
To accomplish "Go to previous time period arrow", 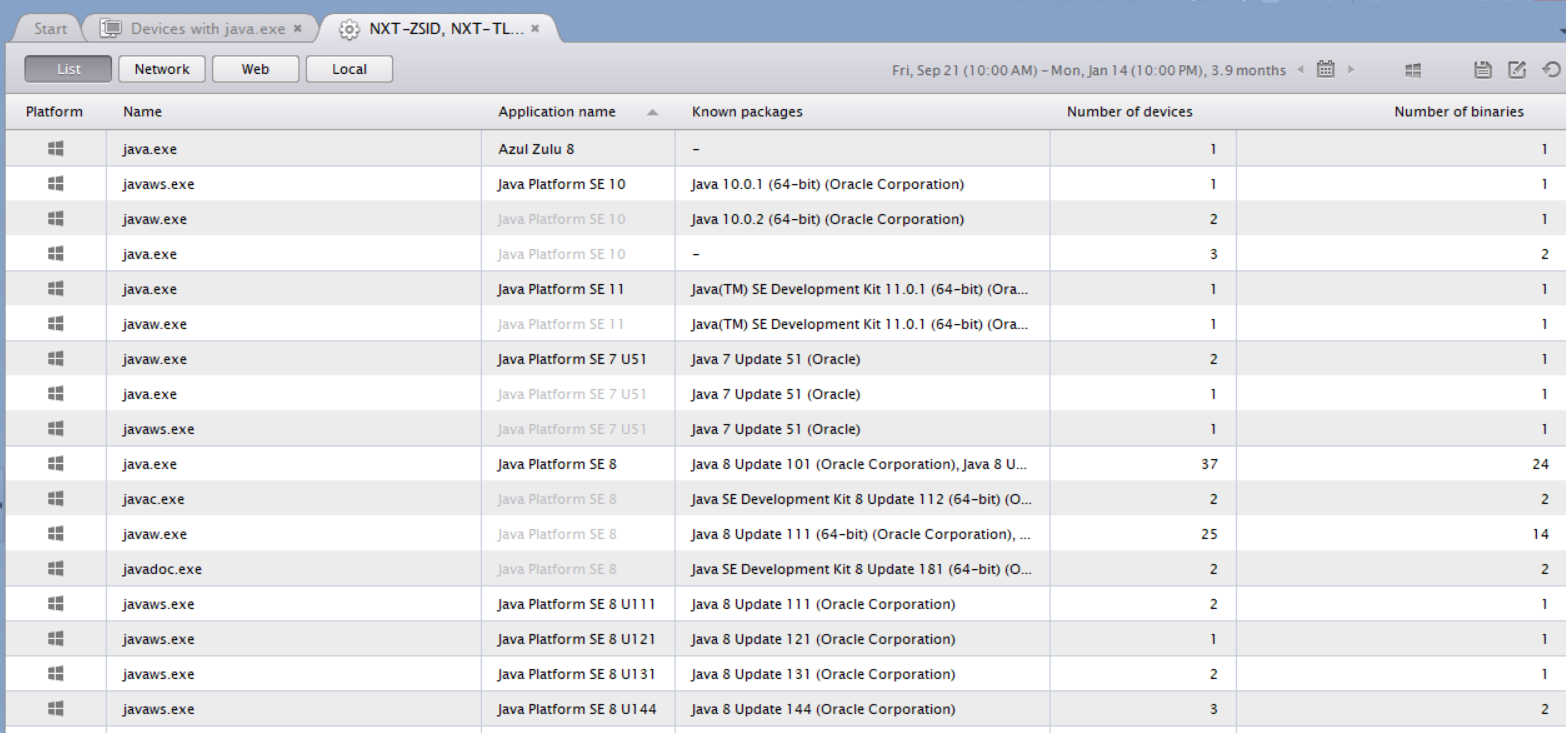I will point(1301,70).
